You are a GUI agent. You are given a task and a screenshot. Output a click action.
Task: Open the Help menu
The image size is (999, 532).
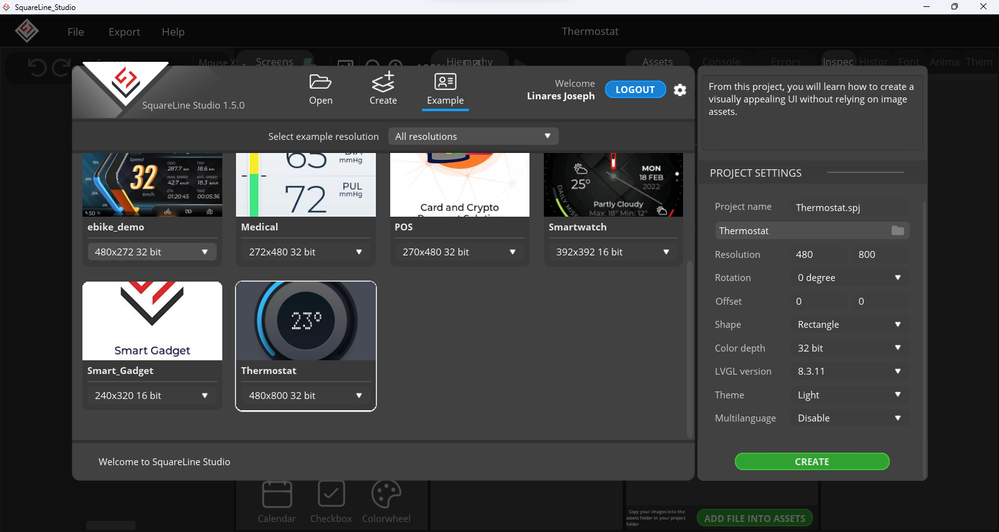point(173,32)
